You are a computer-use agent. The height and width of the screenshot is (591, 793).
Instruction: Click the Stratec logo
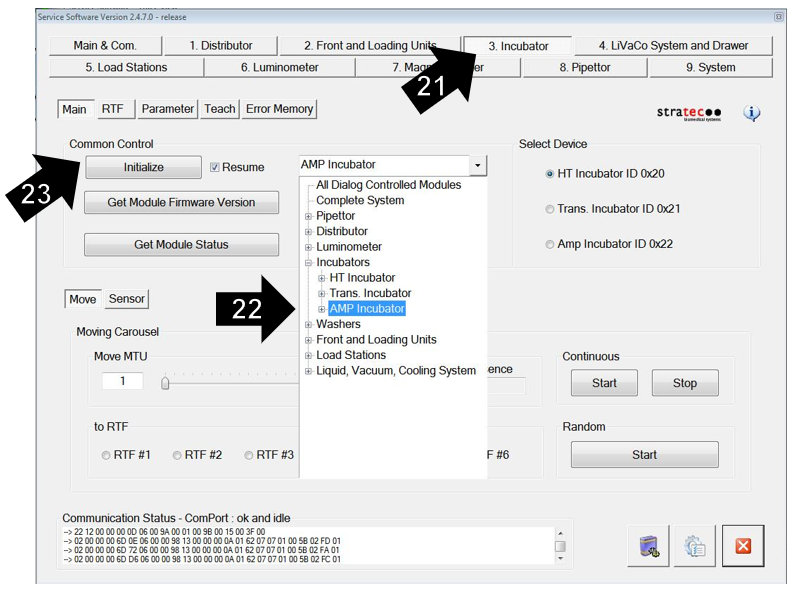pyautogui.click(x=689, y=113)
